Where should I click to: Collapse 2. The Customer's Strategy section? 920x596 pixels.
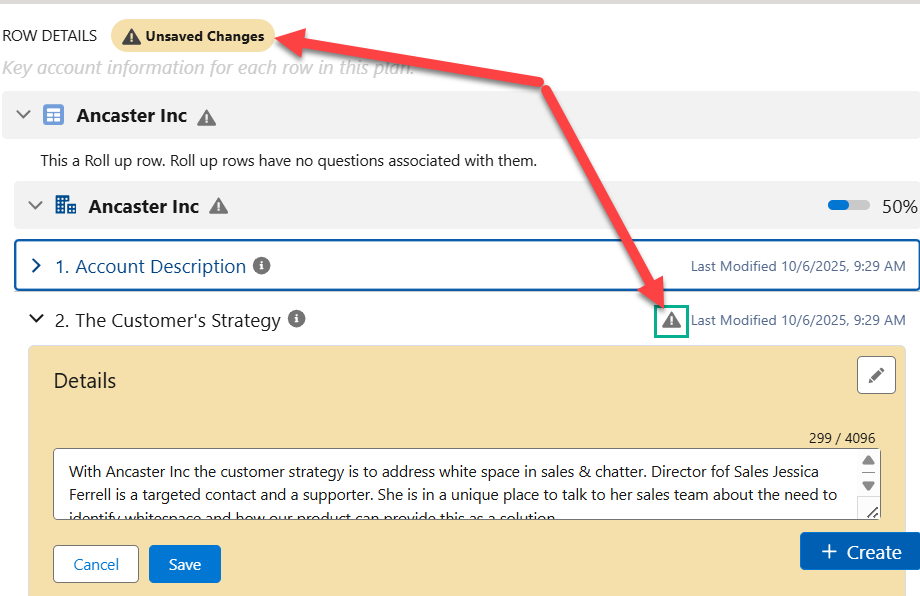[x=37, y=319]
